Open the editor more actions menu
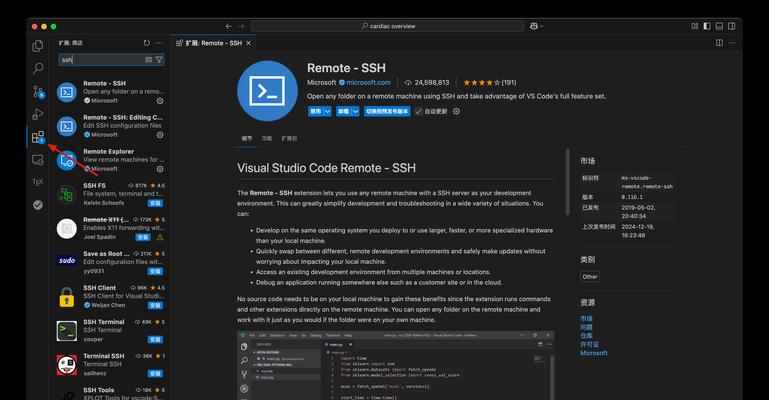The width and height of the screenshot is (769, 400). [732, 43]
